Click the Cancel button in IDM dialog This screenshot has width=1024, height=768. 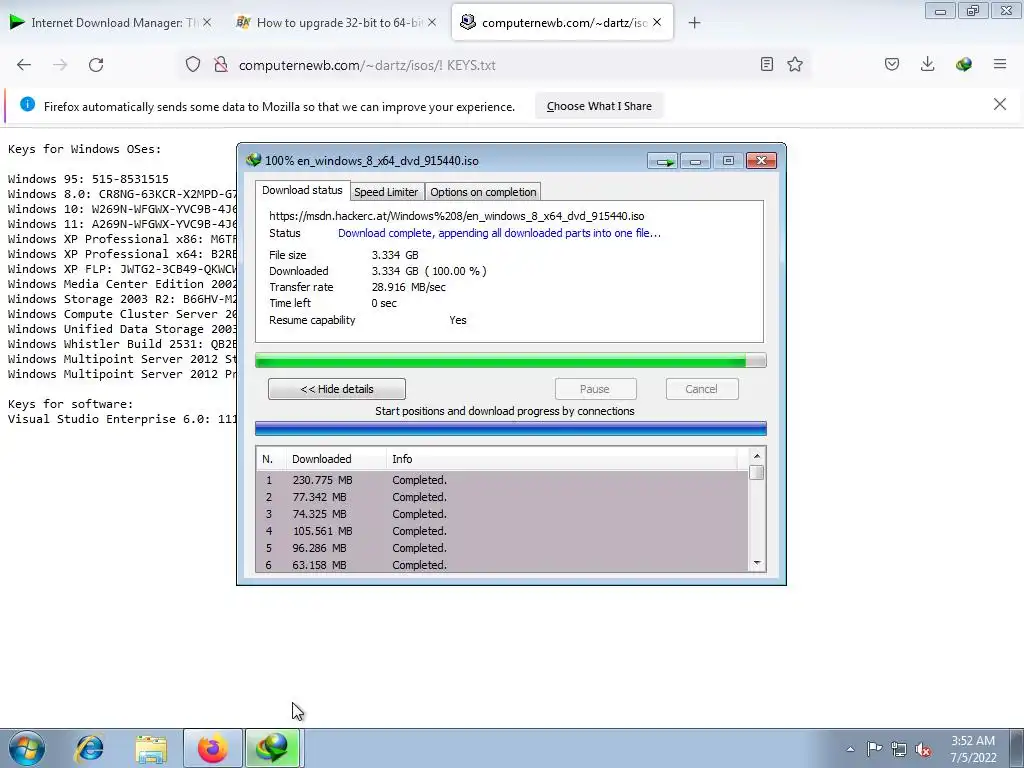coord(701,389)
